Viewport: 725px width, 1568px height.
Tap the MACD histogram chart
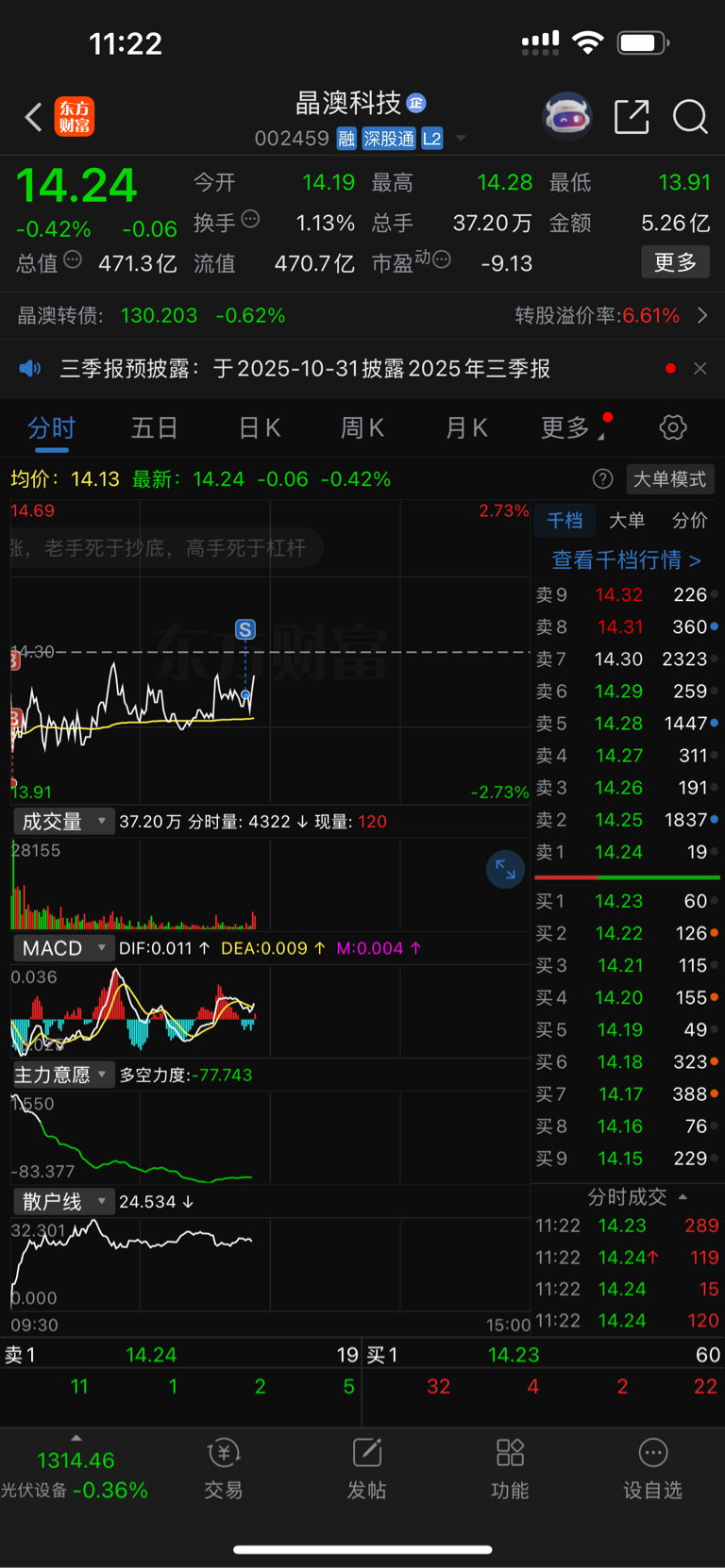(x=270, y=1009)
